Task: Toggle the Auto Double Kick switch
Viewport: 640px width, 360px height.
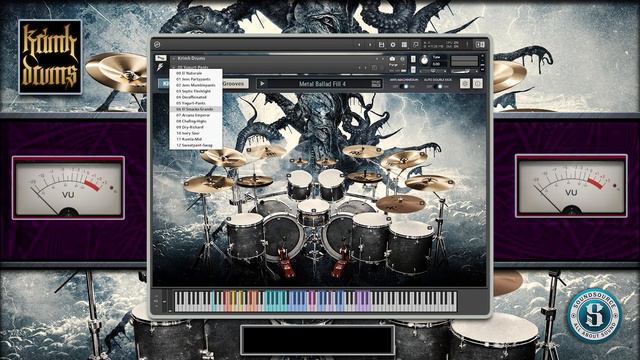Action: (437, 87)
